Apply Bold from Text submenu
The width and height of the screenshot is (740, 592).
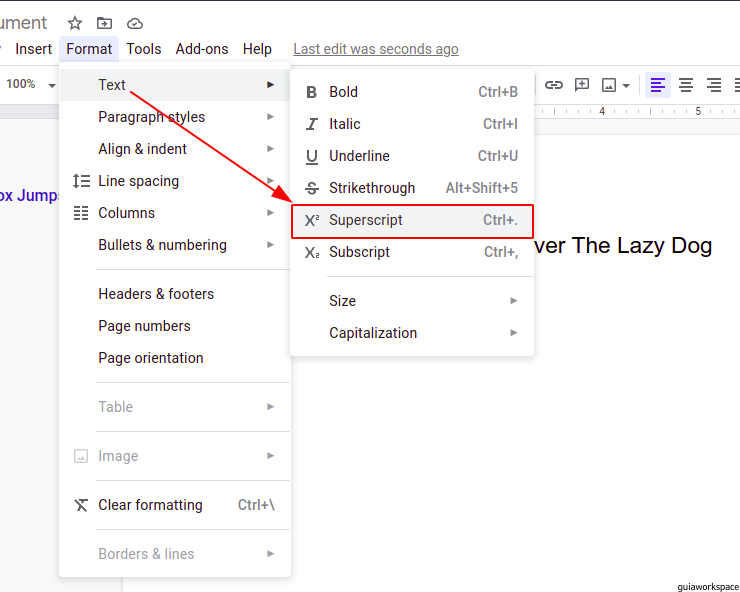click(412, 92)
